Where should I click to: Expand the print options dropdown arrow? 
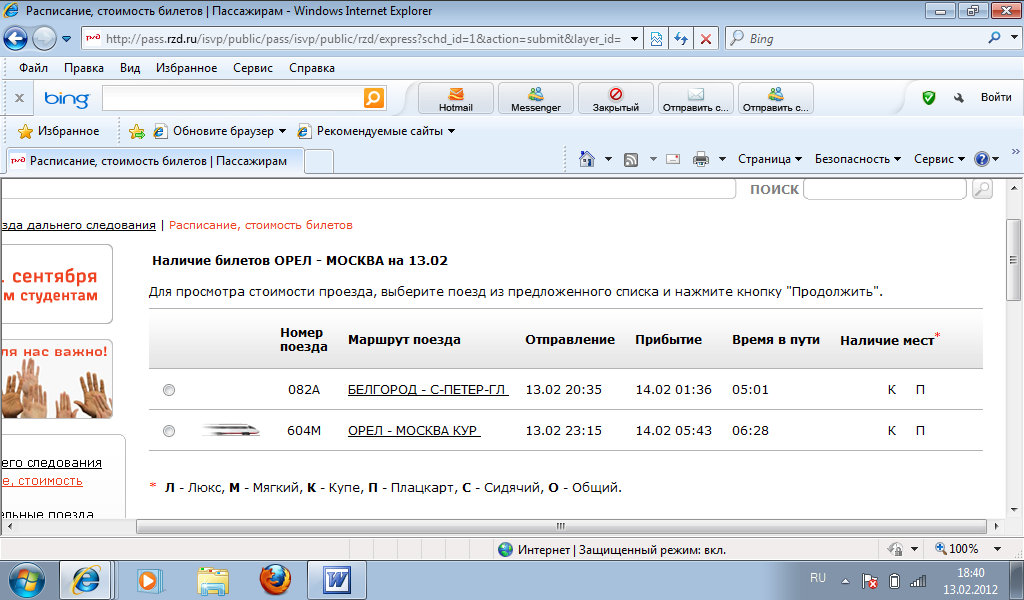[x=722, y=159]
